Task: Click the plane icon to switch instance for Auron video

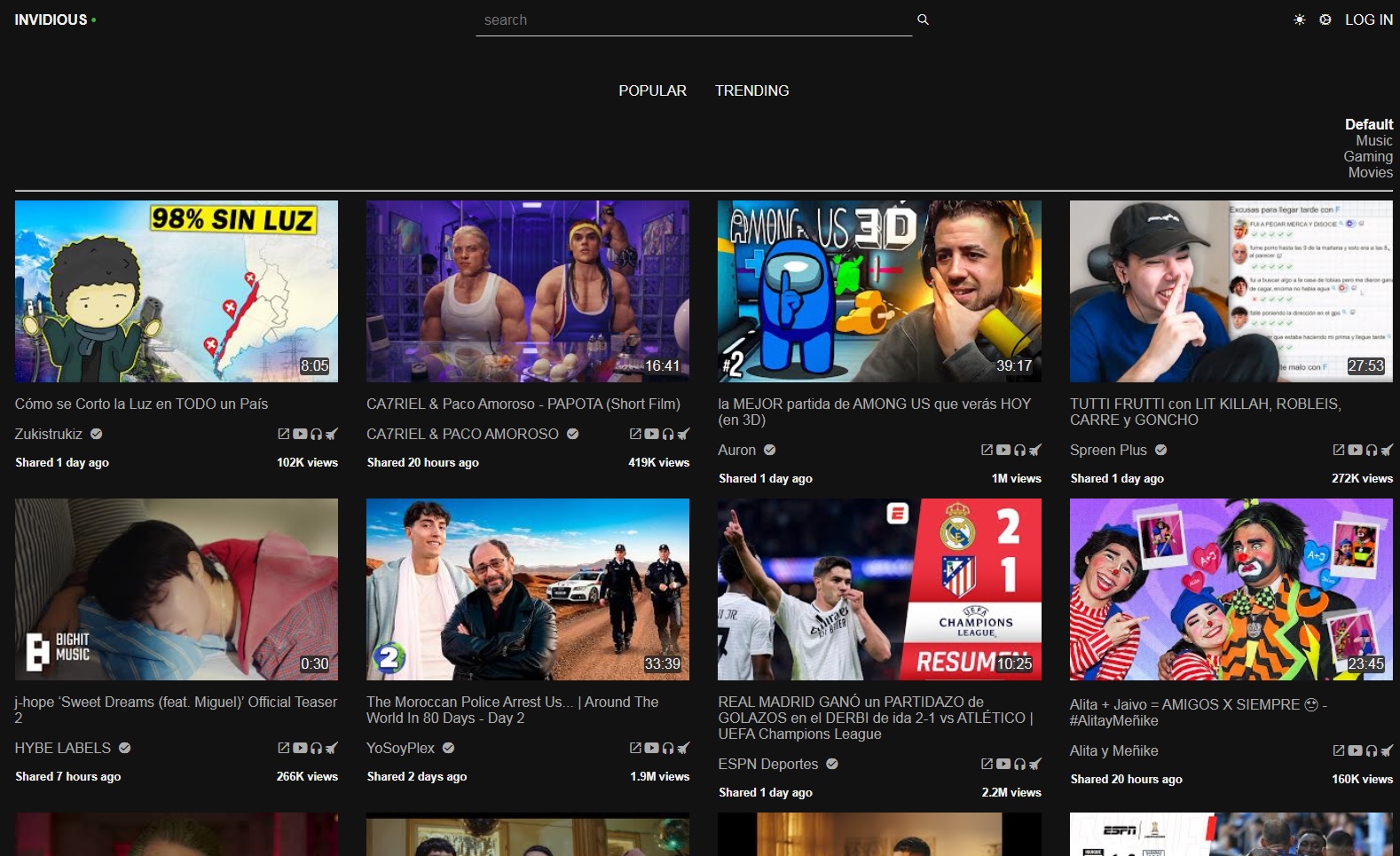Action: click(x=1035, y=450)
